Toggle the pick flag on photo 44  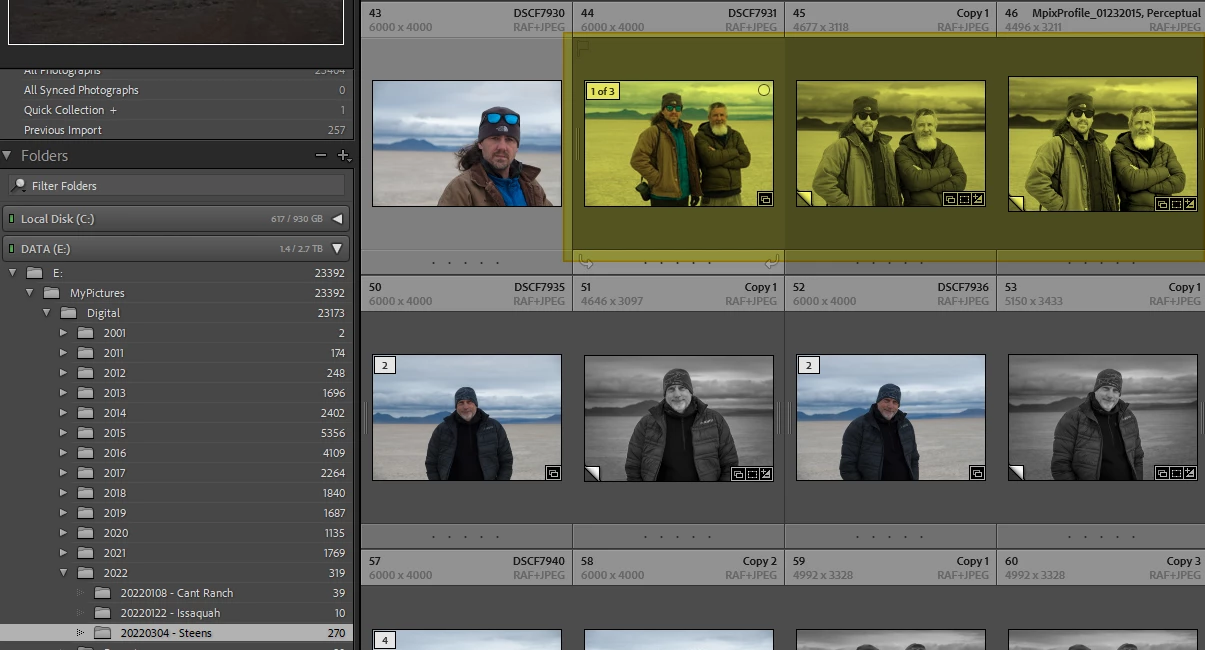pos(584,47)
